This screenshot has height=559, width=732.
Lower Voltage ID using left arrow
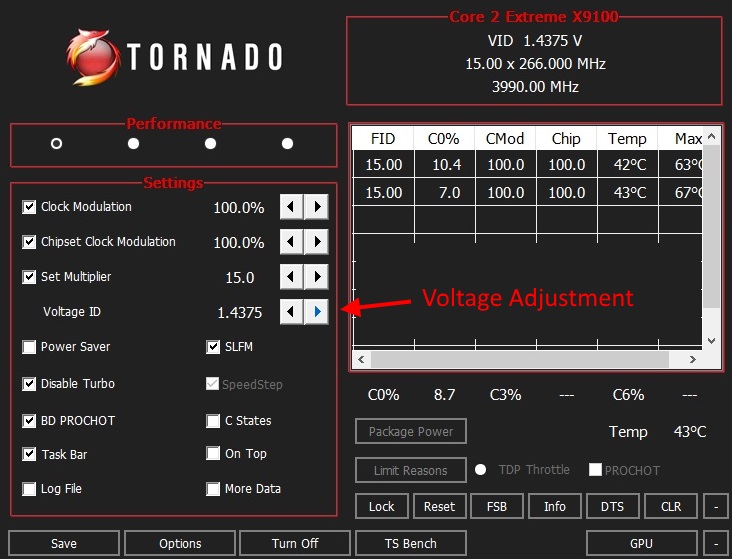click(x=291, y=311)
